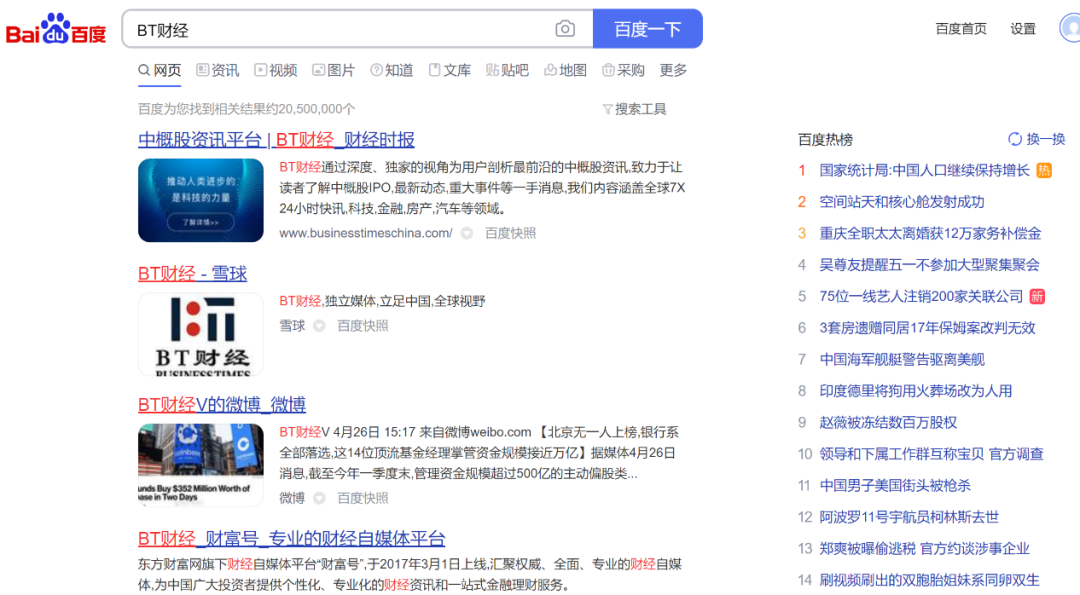
Task: Open hot topic 空间站天和核心舱发射成功
Action: click(x=902, y=202)
